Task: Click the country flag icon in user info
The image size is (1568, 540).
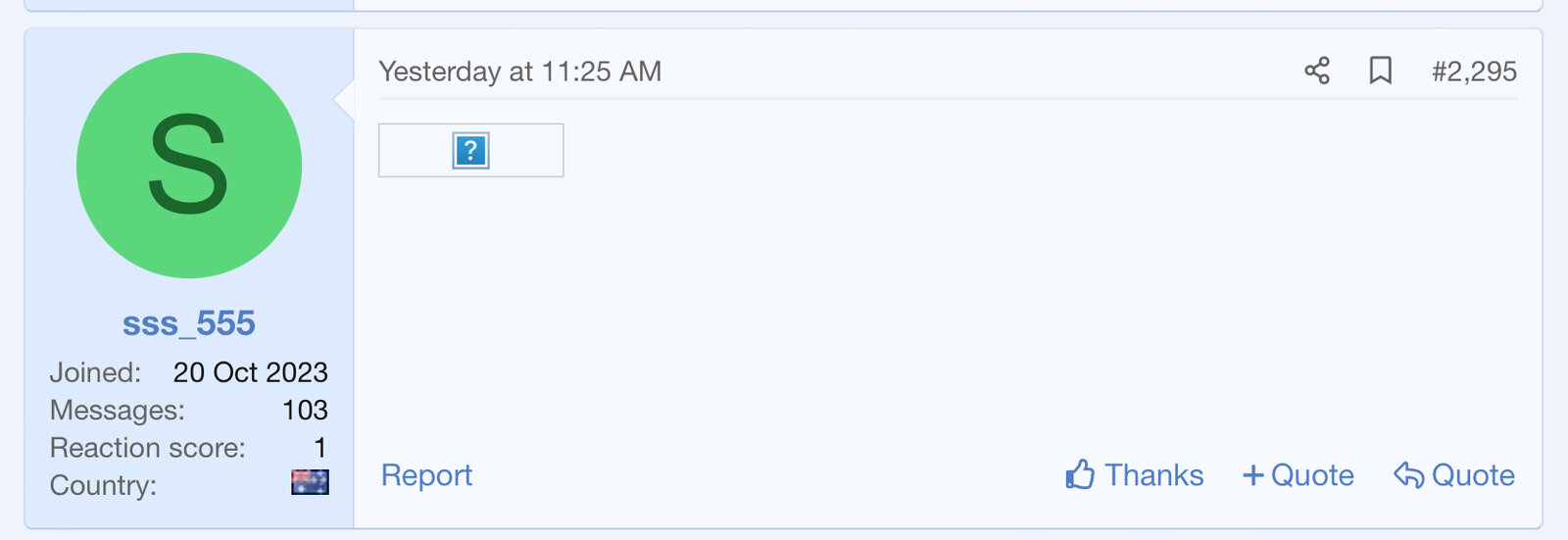Action: point(310,482)
